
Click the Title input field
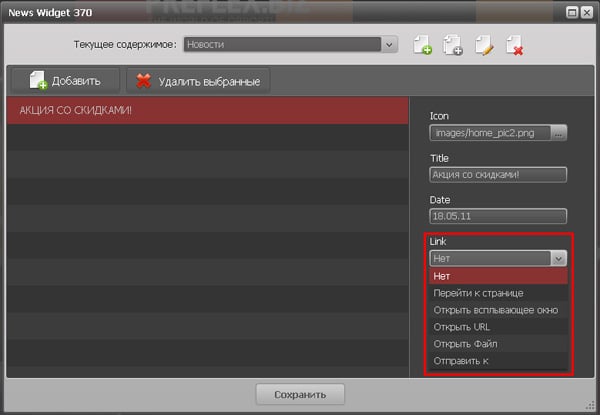(498, 175)
